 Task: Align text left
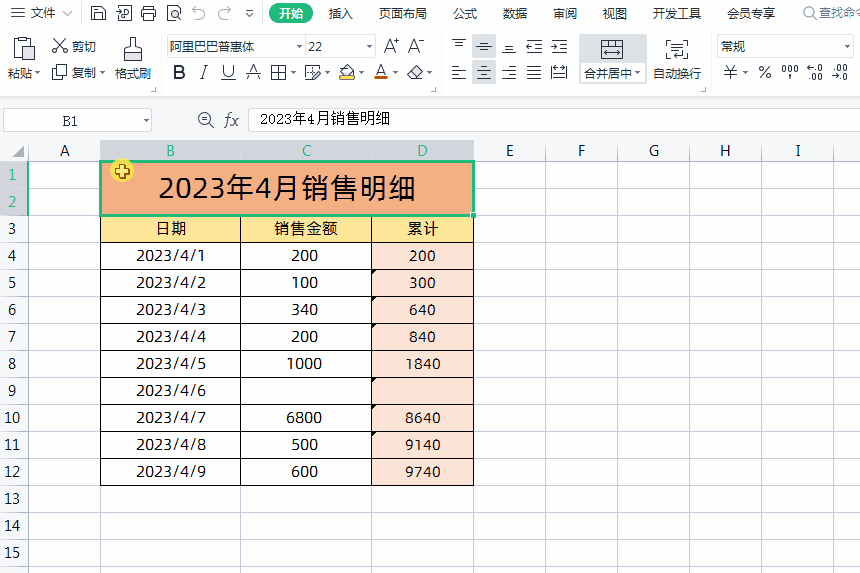[x=459, y=72]
